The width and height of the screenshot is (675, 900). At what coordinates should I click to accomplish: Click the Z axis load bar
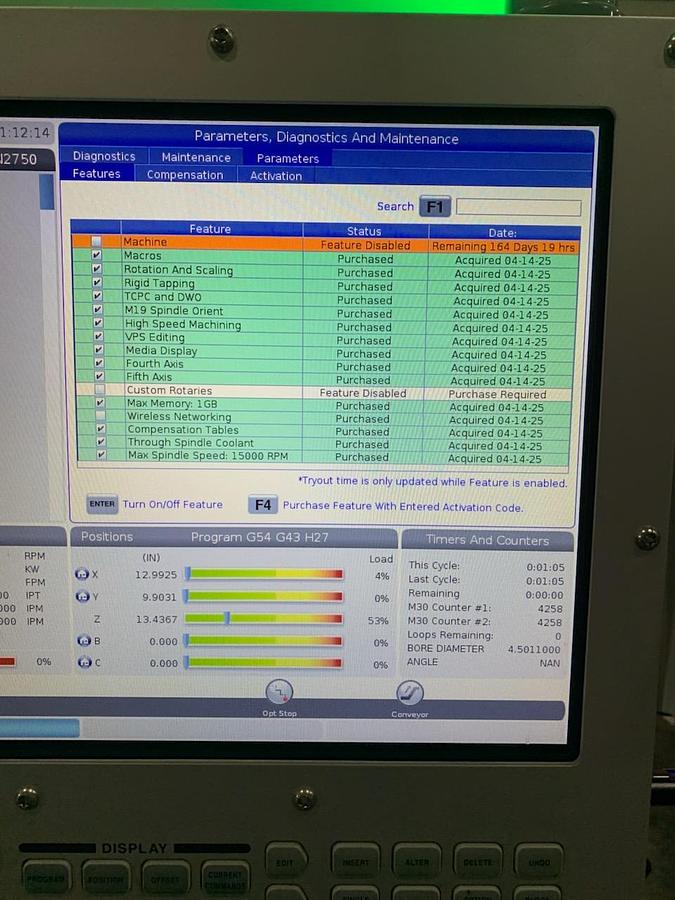coord(264,619)
